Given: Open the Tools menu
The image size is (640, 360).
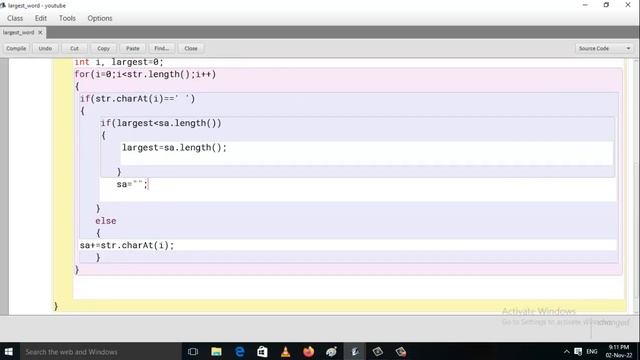Looking at the screenshot, I should pyautogui.click(x=67, y=18).
